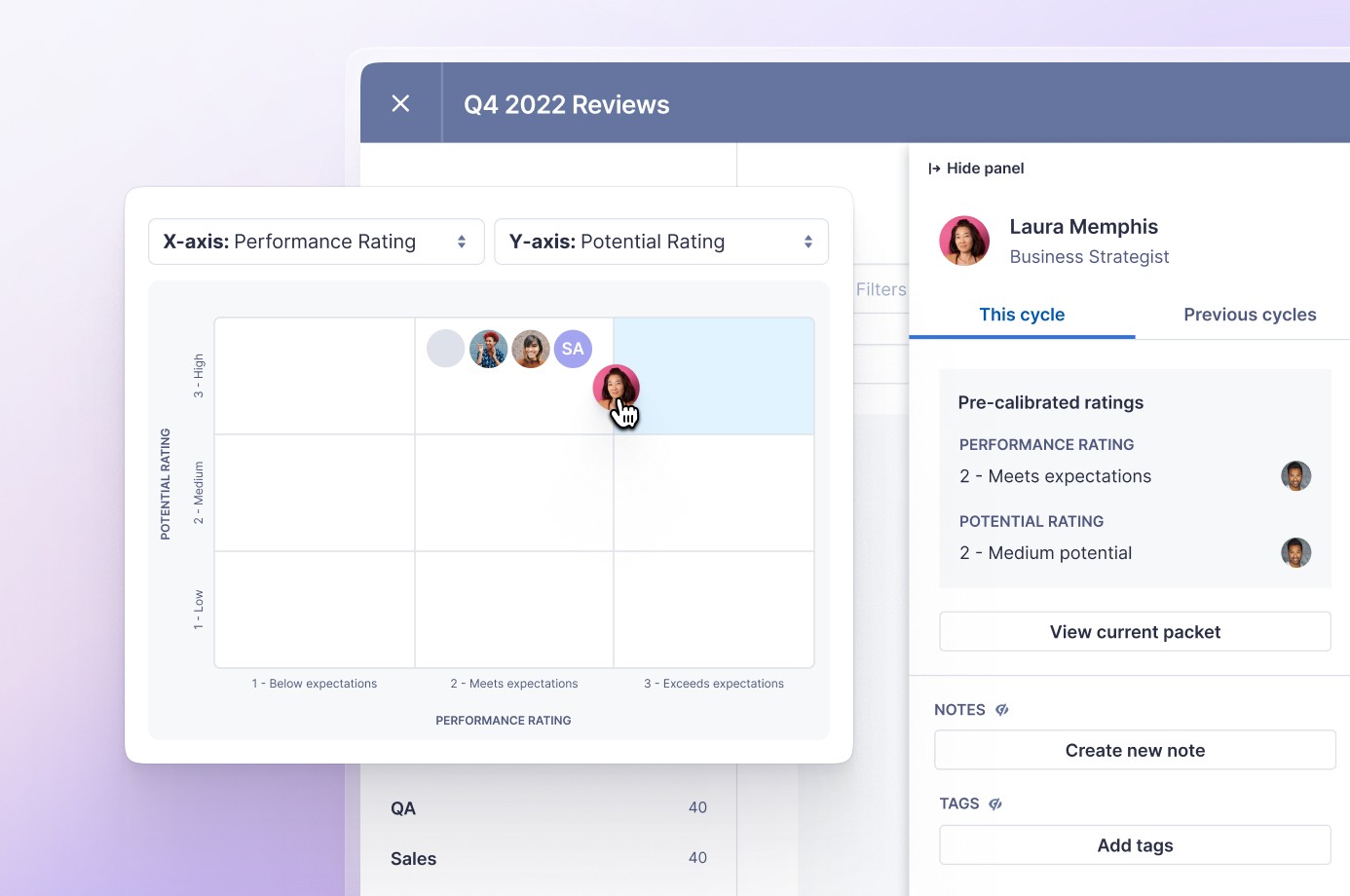Click the '2 - Meets expectations' rating text
Screen dimensions: 1350x896
1055,476
